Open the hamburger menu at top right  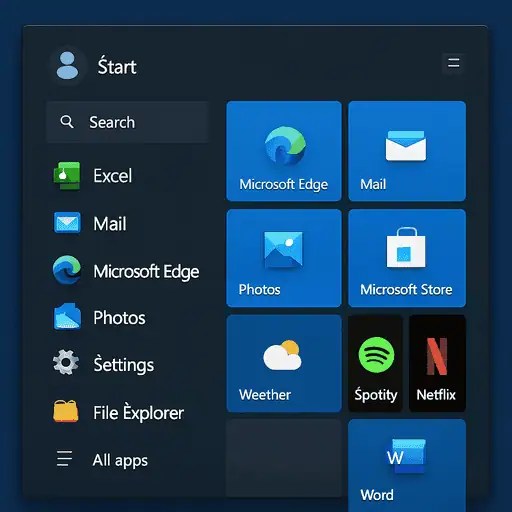(453, 63)
